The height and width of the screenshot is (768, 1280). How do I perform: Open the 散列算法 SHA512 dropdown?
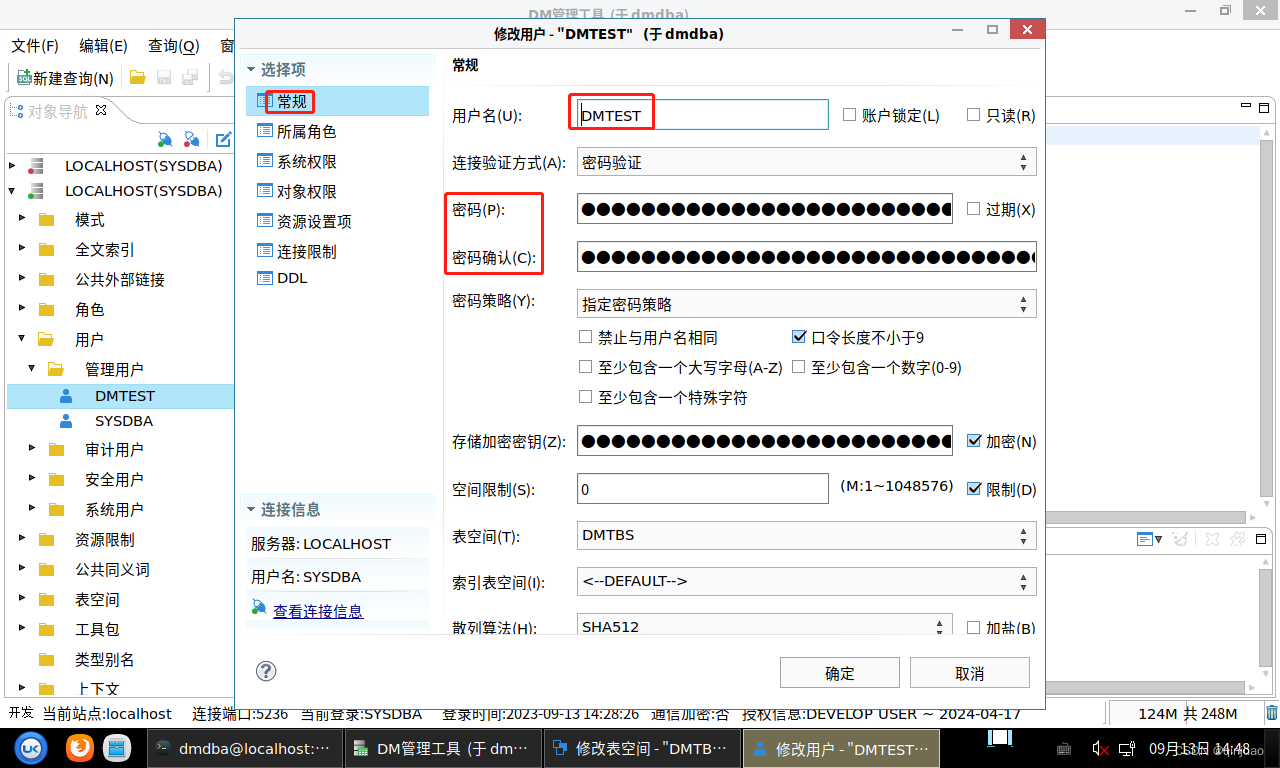(x=764, y=627)
